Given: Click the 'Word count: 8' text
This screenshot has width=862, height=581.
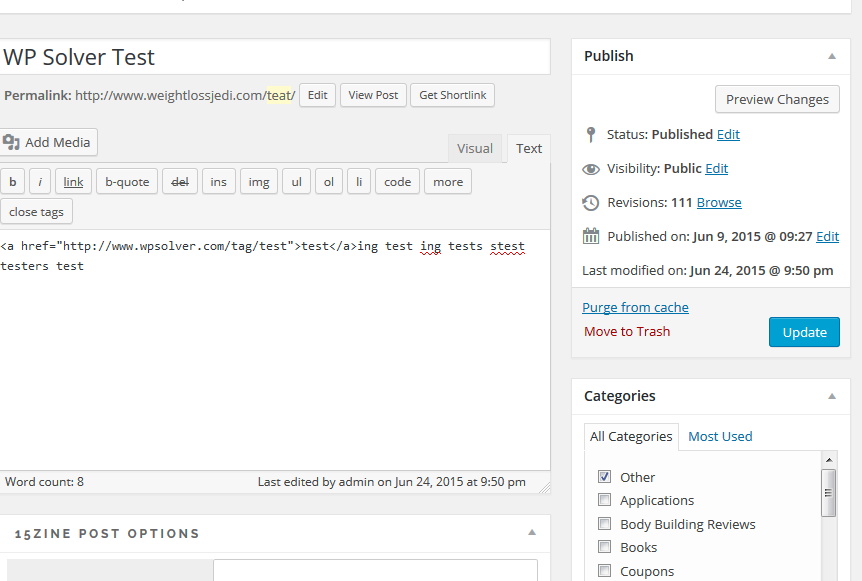Looking at the screenshot, I should [x=45, y=482].
